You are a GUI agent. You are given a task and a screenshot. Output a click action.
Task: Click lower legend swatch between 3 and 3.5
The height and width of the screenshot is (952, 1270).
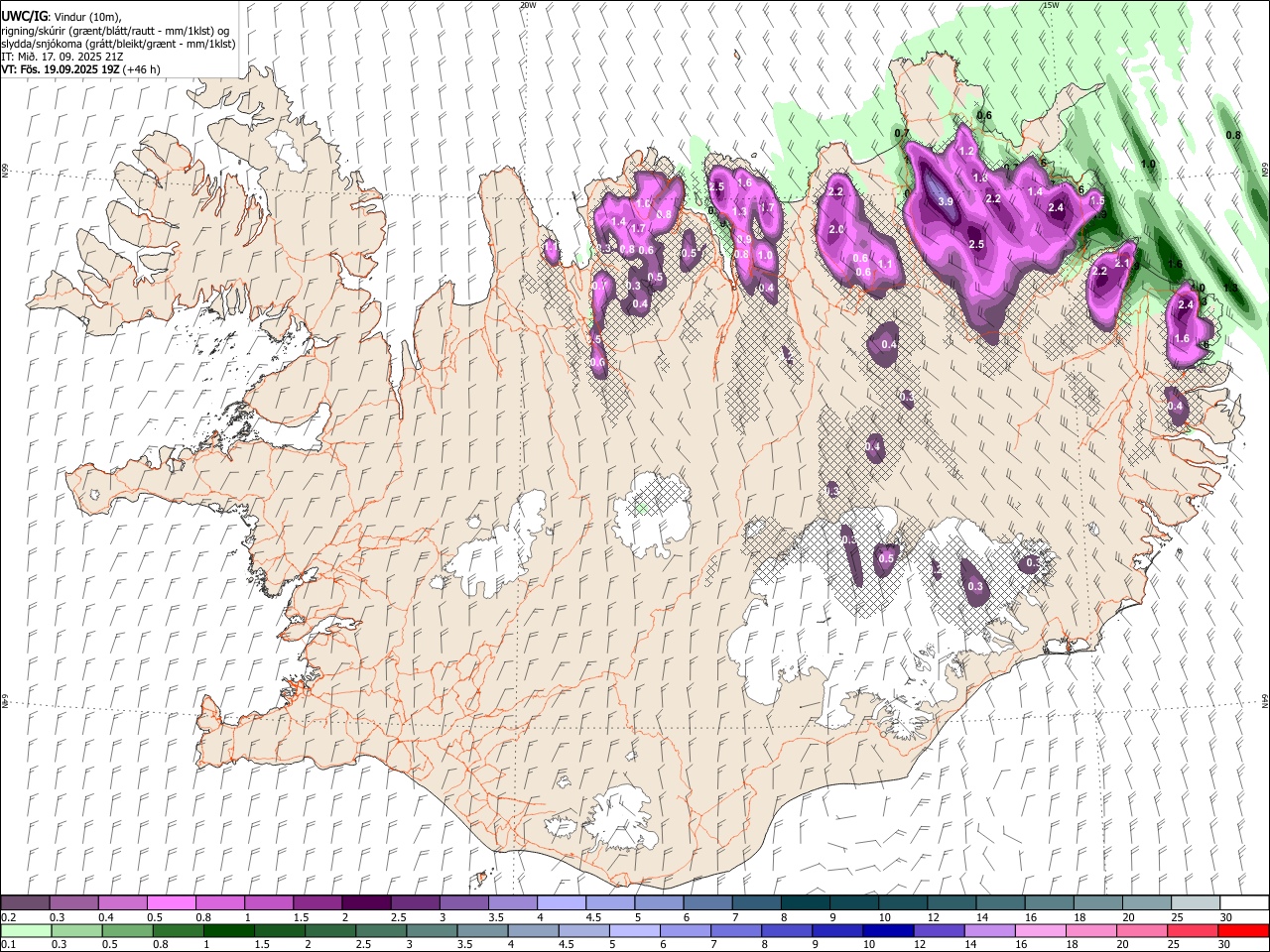pos(432,930)
